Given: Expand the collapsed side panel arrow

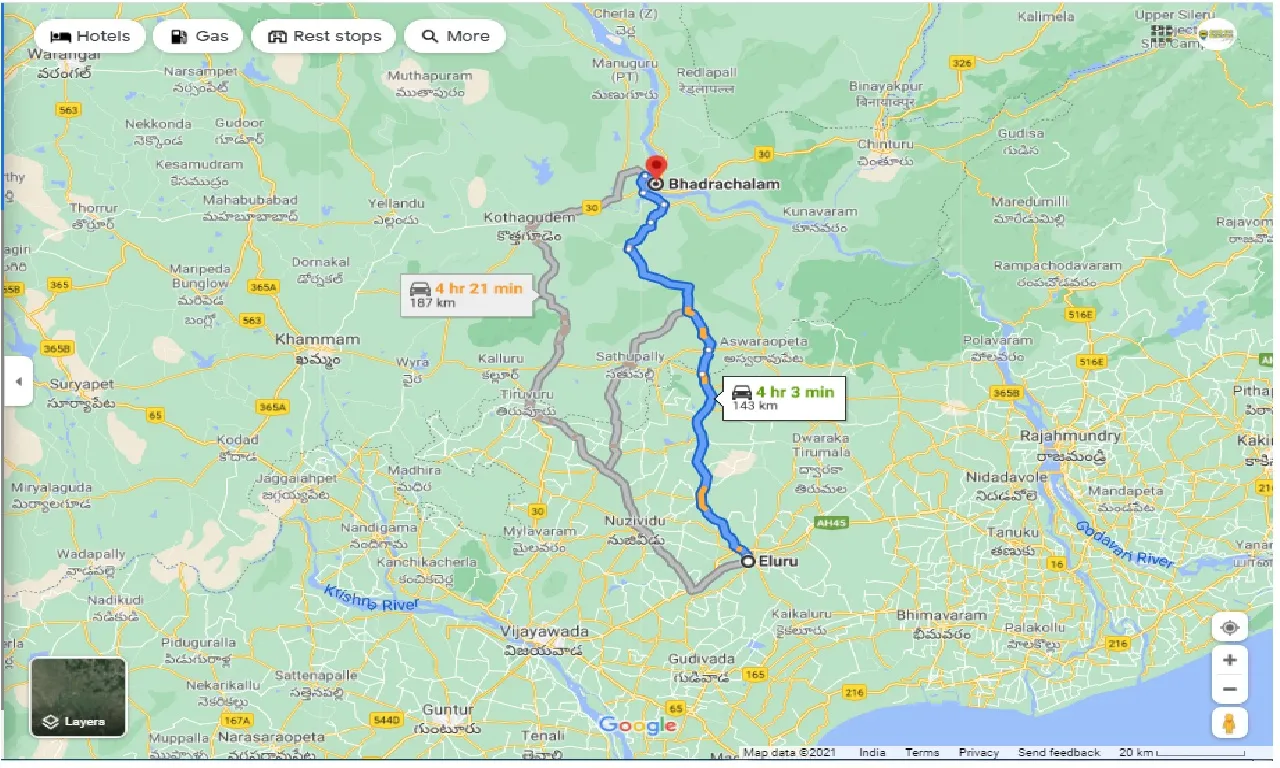Looking at the screenshot, I should (x=18, y=381).
